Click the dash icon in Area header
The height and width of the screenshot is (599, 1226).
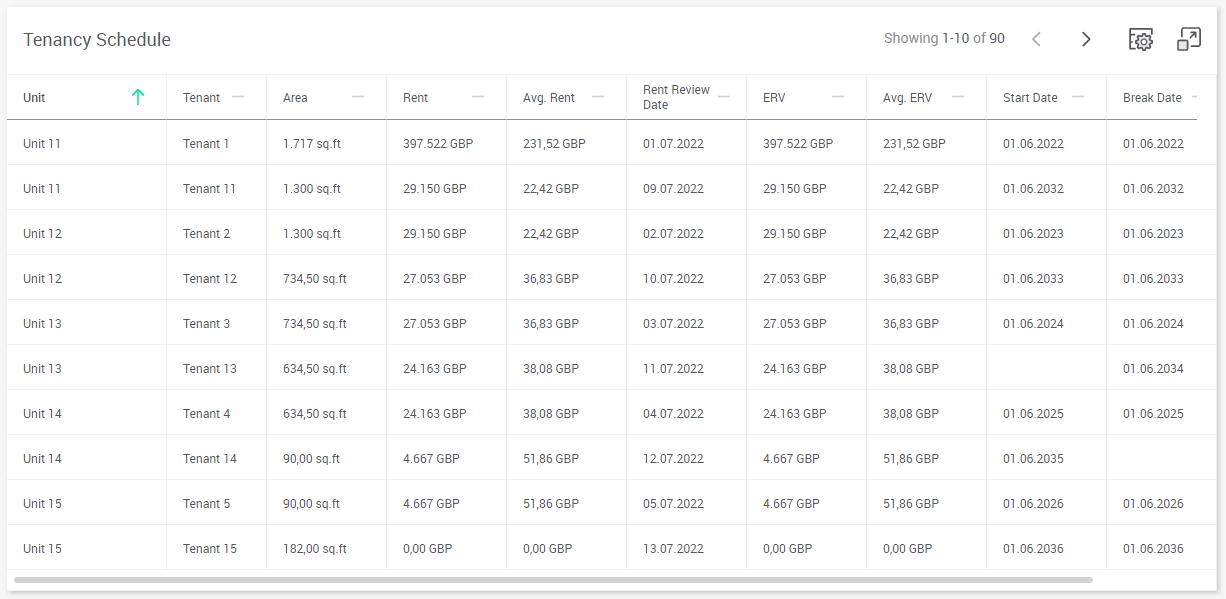tap(358, 97)
